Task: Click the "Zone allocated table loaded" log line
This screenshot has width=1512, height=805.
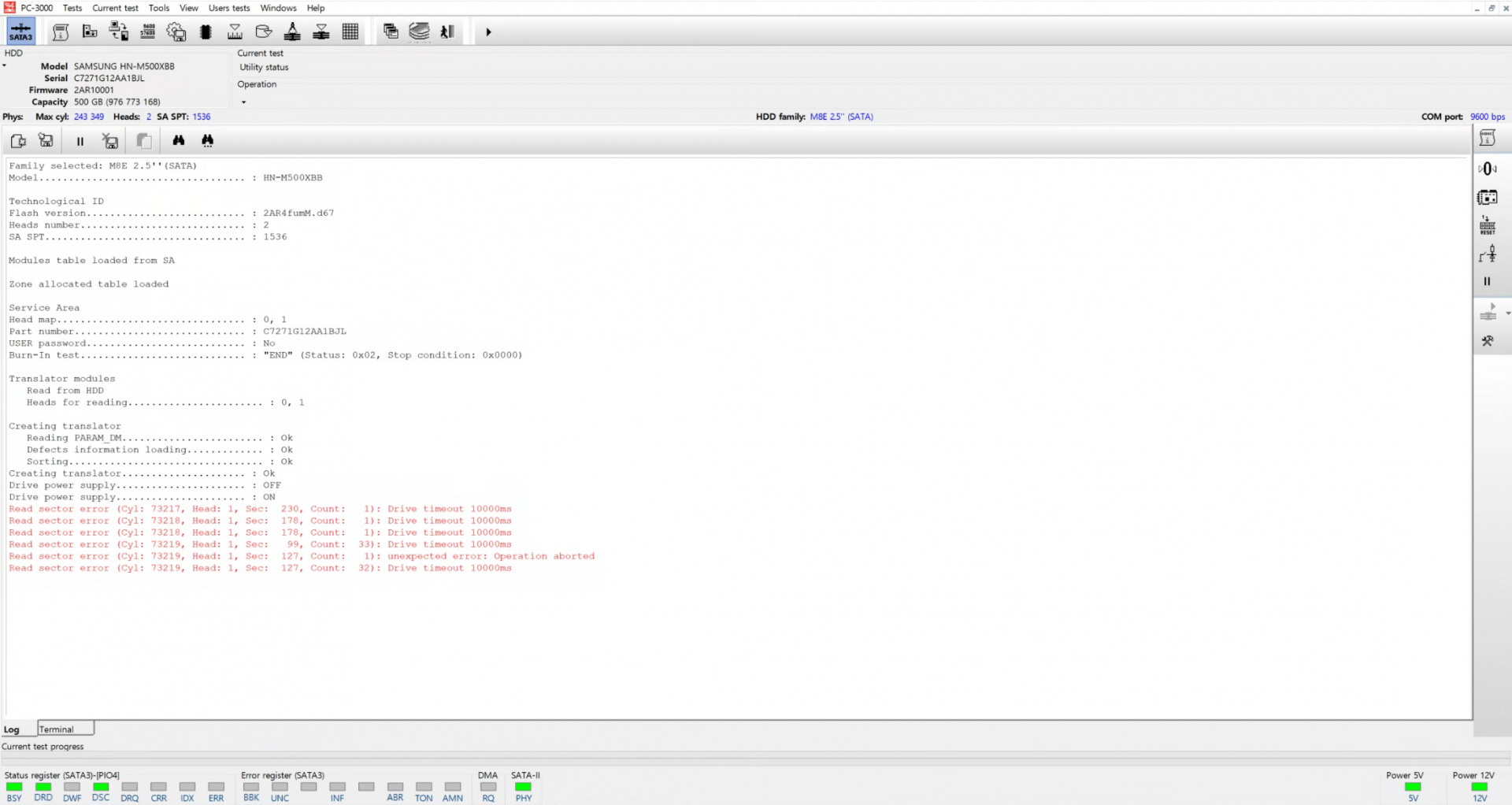Action: click(89, 284)
